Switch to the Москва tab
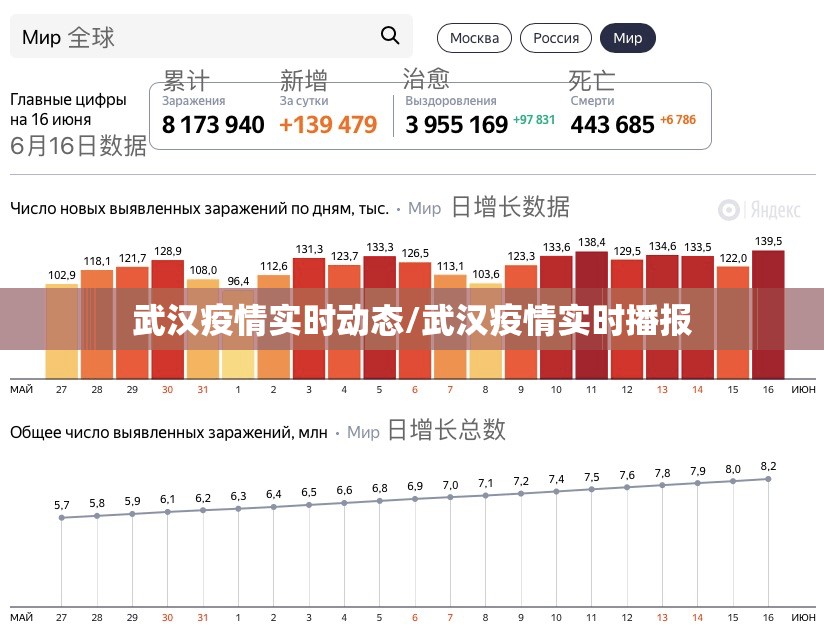Screen dimensions: 824x639 (x=474, y=38)
